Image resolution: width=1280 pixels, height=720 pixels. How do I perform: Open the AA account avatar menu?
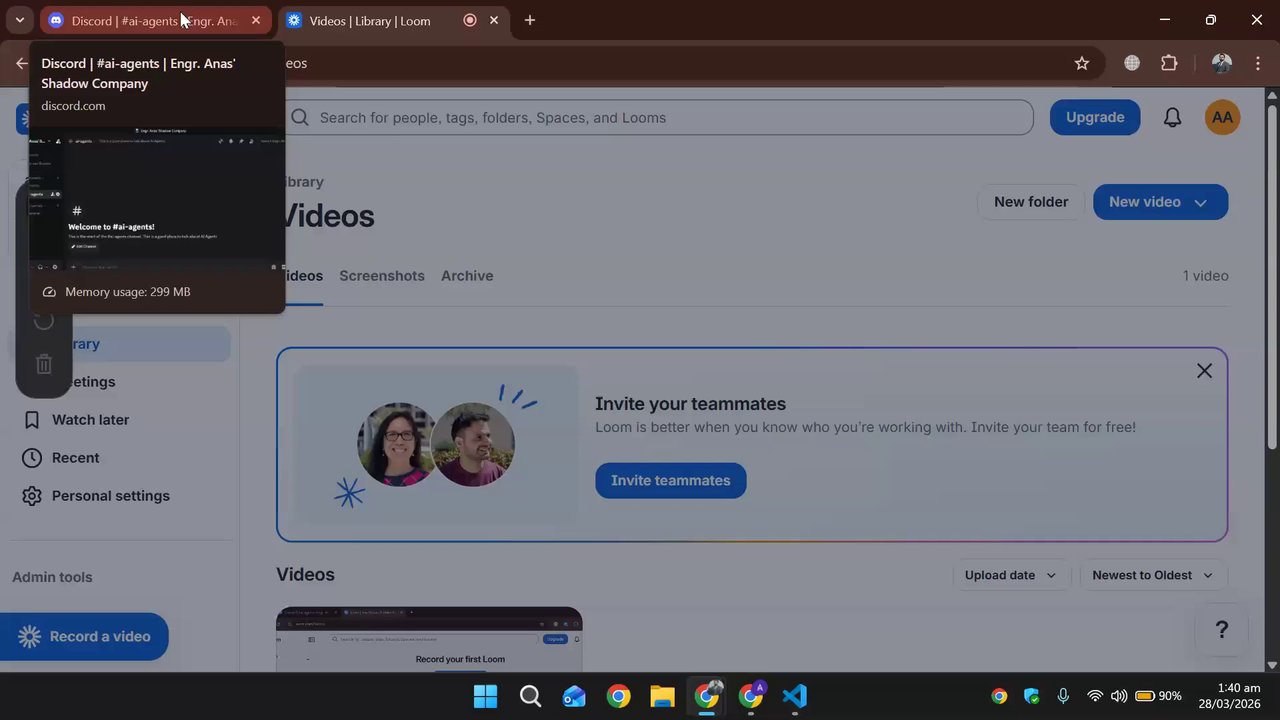pyautogui.click(x=1222, y=117)
